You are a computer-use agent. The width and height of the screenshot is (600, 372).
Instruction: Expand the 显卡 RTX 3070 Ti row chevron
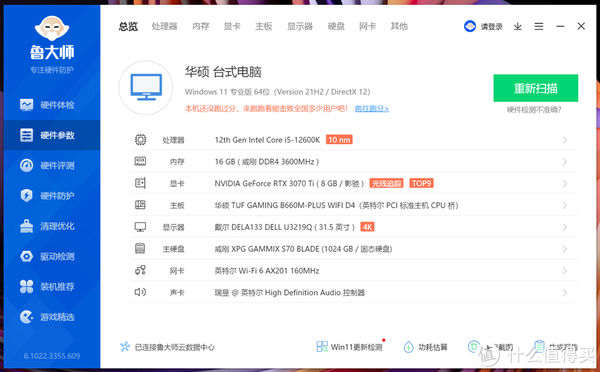565,184
